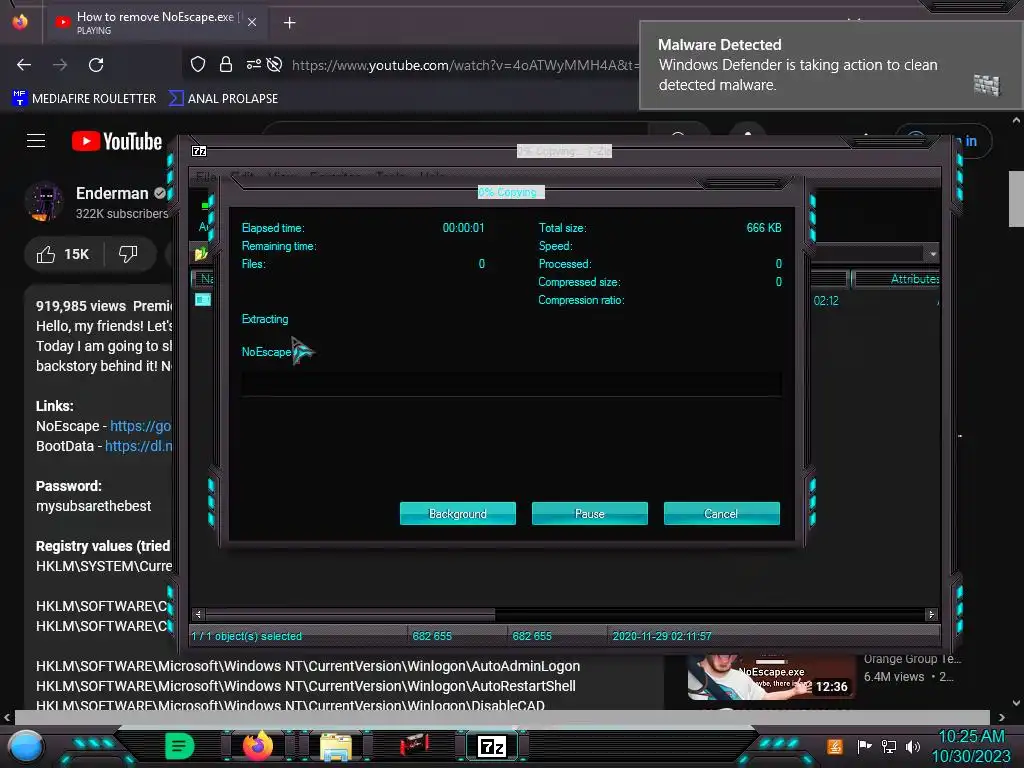
Task: Click the page scroll down arrow
Action: [x=1016, y=703]
